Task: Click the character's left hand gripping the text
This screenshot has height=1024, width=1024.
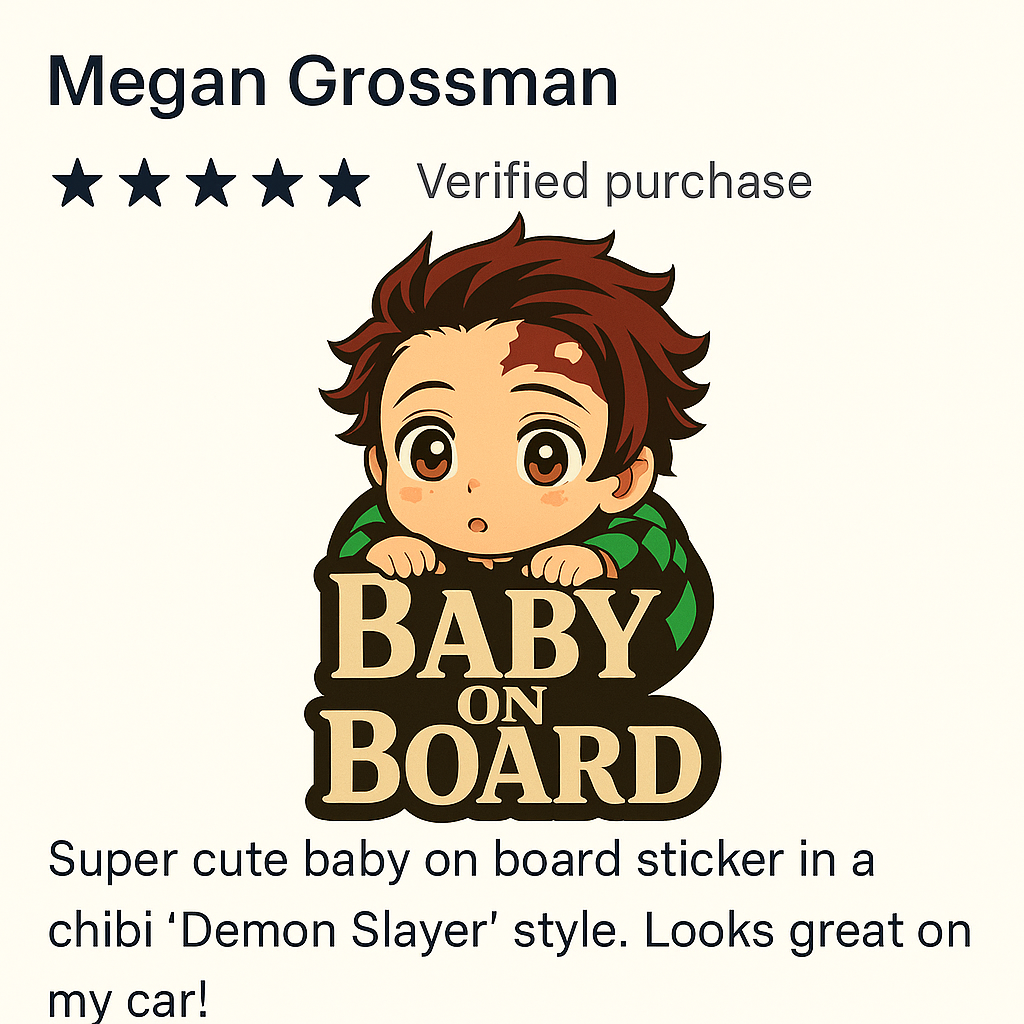Action: pos(403,560)
